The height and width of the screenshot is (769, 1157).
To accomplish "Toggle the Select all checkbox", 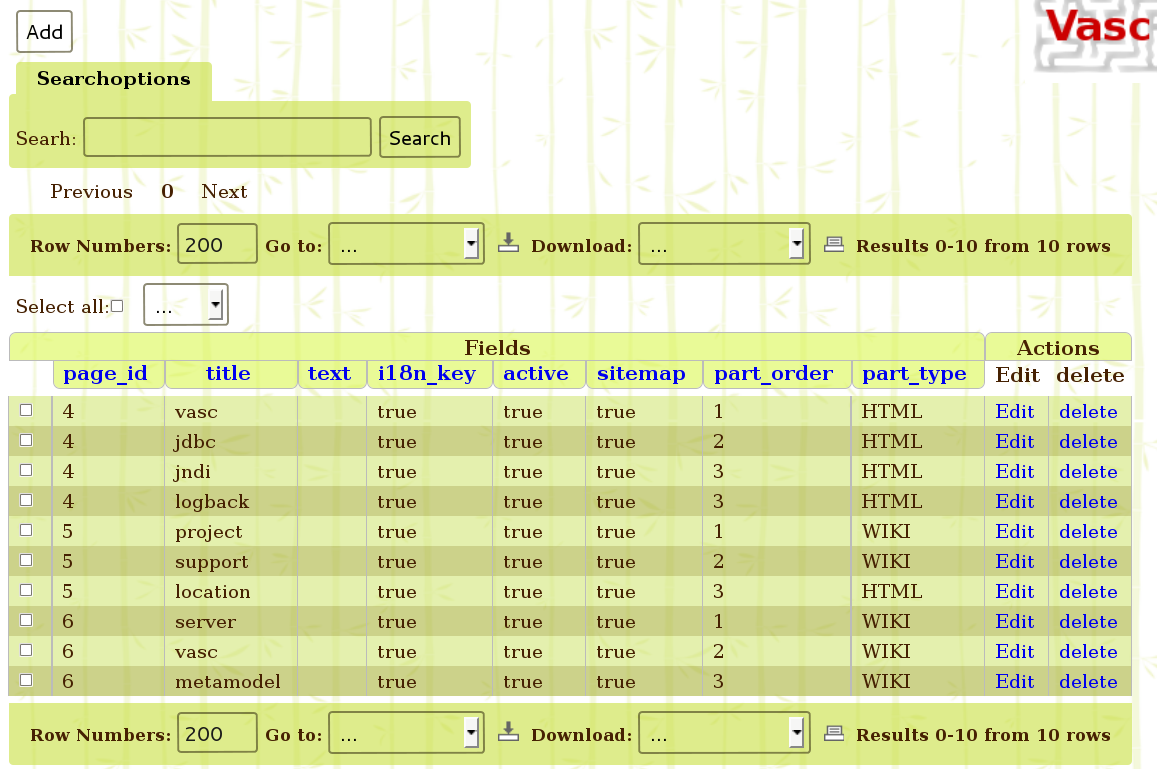I will coord(117,307).
